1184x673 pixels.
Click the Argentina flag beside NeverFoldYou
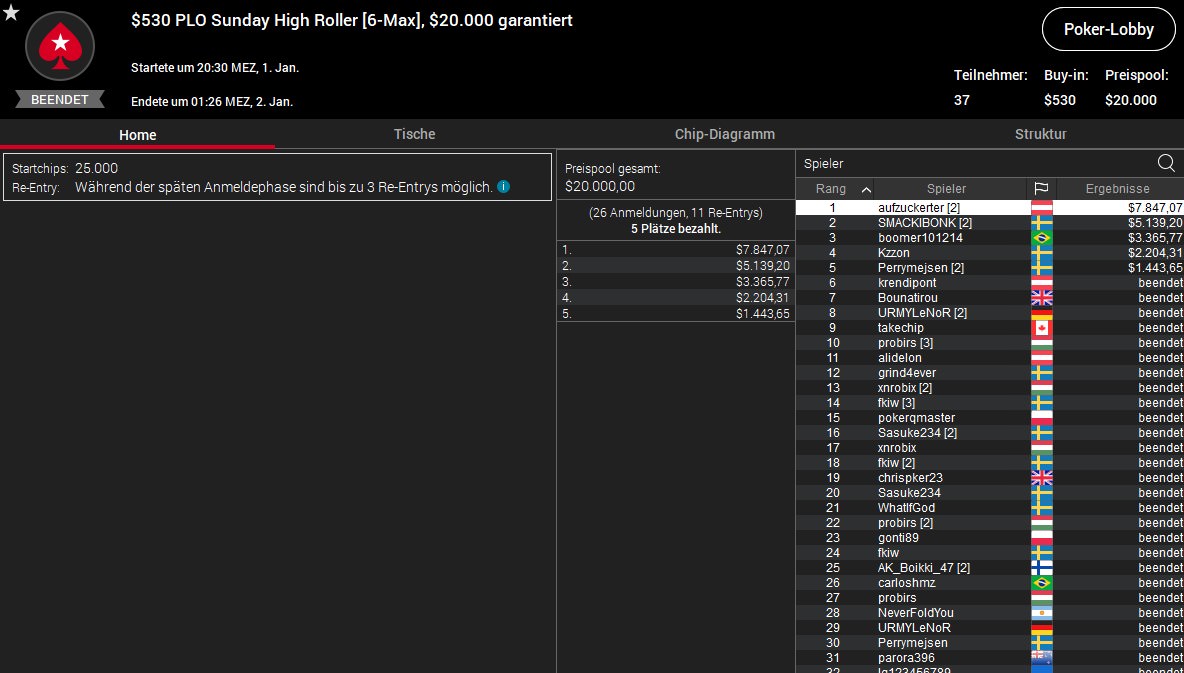[1041, 613]
